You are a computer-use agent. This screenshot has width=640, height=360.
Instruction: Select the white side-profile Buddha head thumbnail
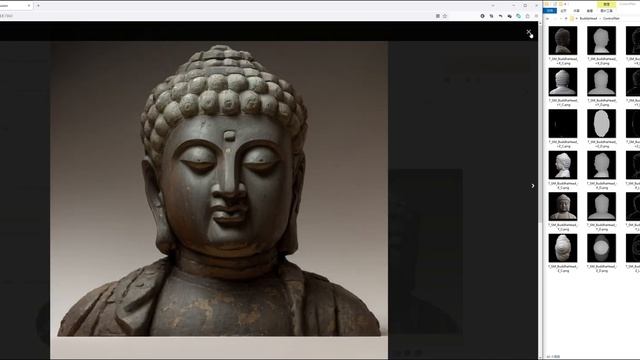tap(563, 165)
